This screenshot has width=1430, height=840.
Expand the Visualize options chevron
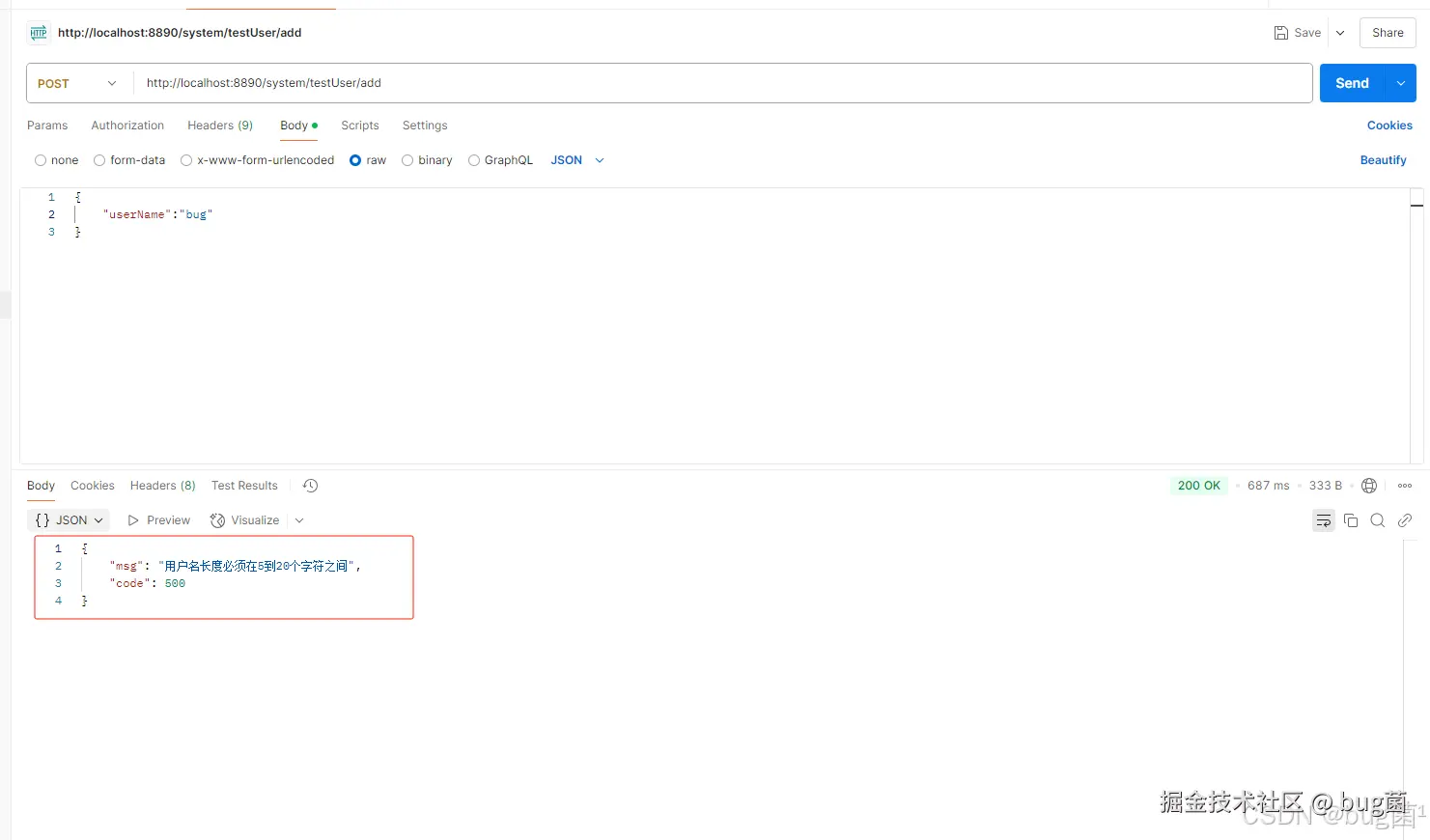click(299, 520)
